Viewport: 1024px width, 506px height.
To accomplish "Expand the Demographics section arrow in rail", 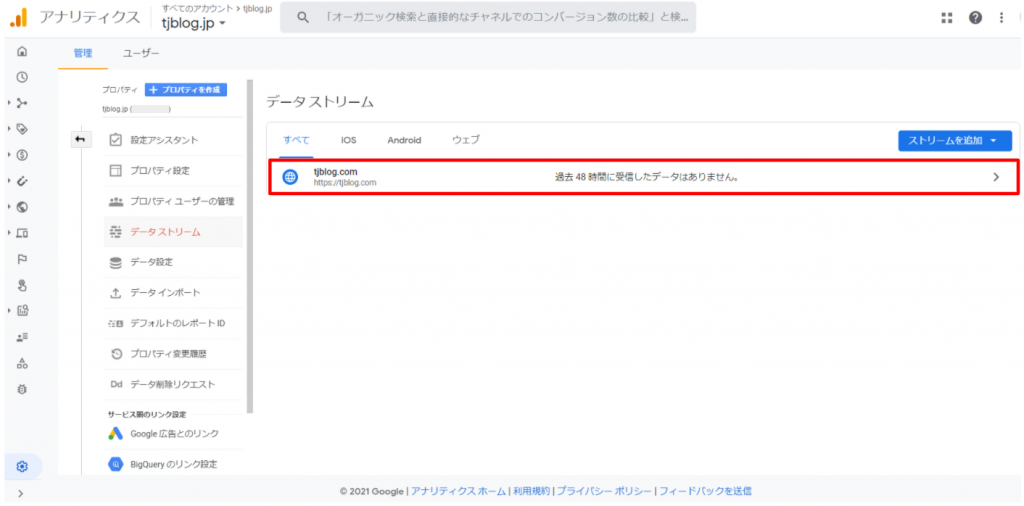I will 9,207.
